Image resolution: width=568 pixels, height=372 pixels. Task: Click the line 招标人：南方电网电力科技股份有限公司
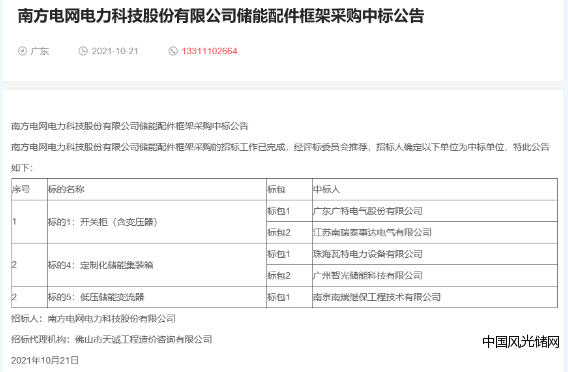tap(93, 318)
